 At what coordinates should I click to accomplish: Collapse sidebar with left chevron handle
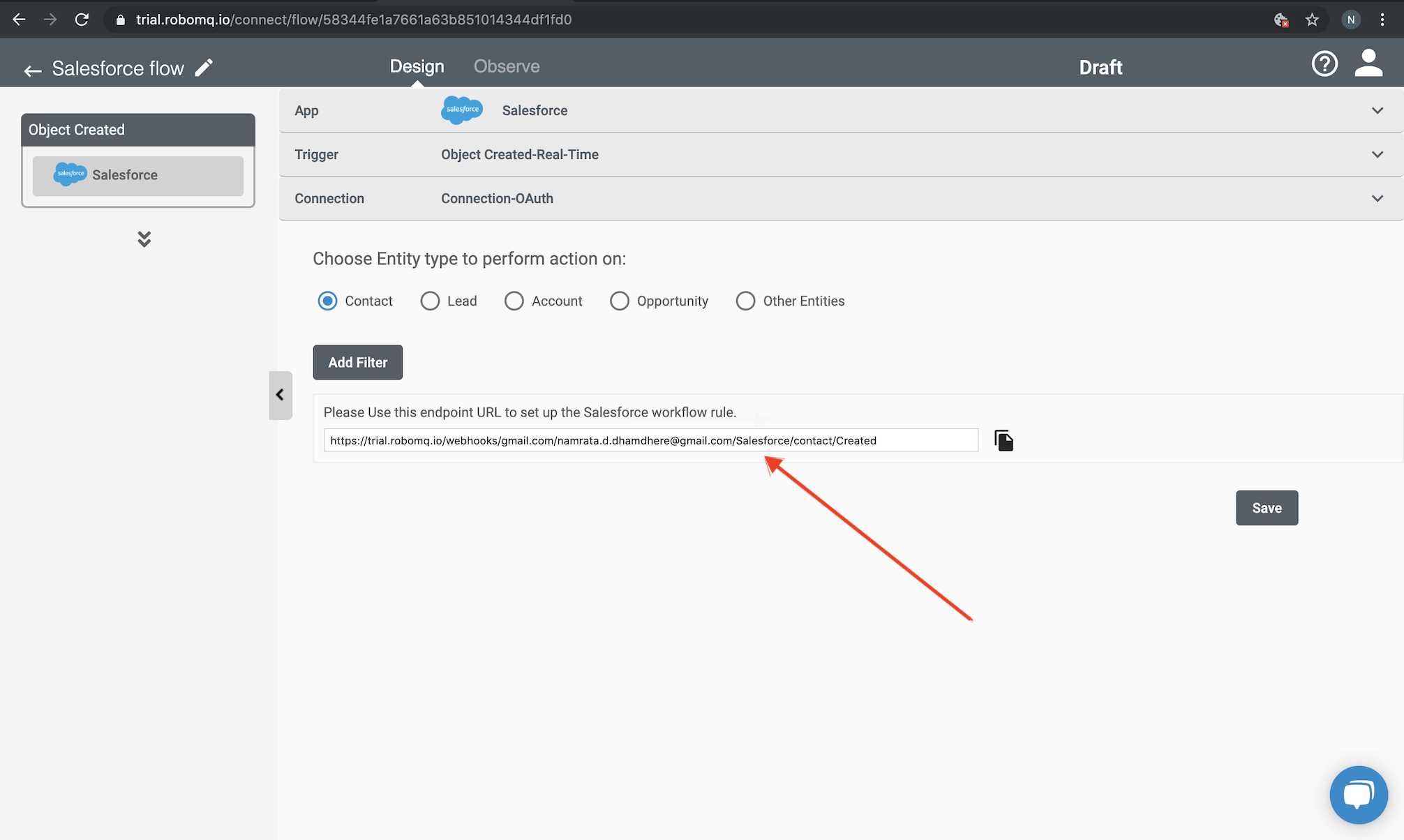click(x=281, y=395)
